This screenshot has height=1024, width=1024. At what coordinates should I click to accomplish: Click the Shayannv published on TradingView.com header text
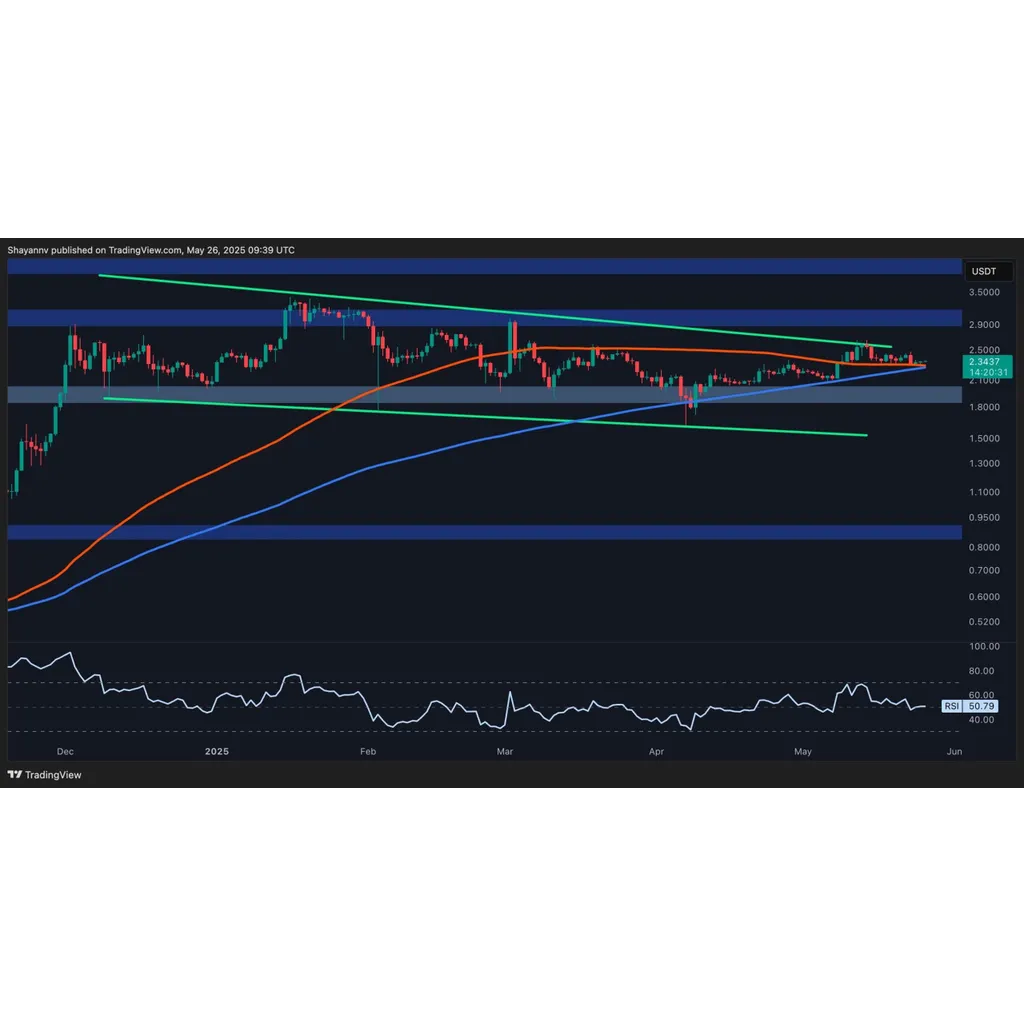[151, 250]
